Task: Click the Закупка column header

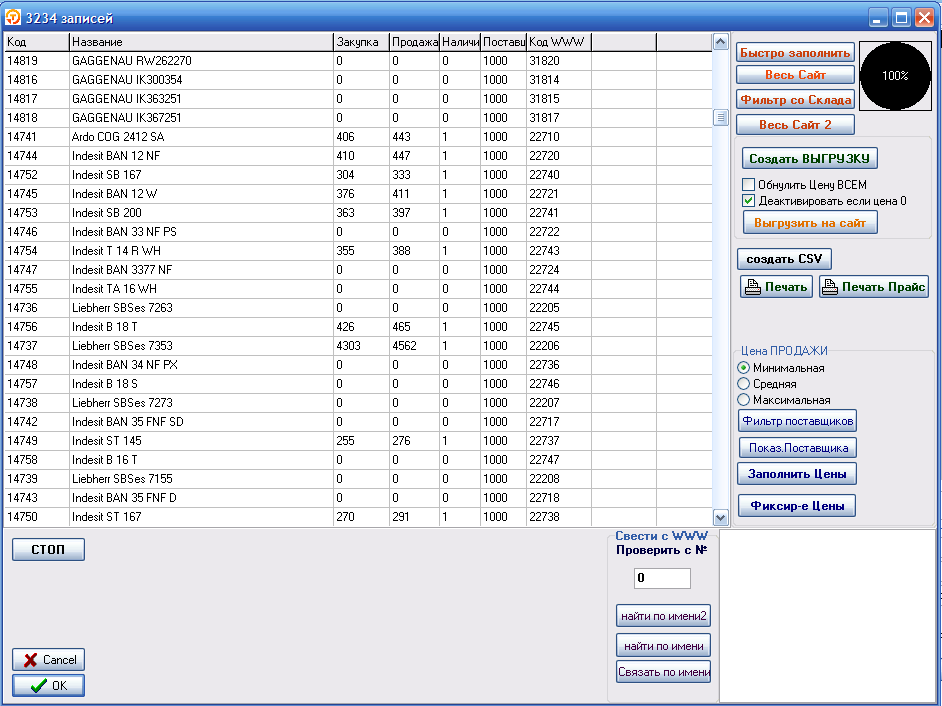Action: [360, 42]
